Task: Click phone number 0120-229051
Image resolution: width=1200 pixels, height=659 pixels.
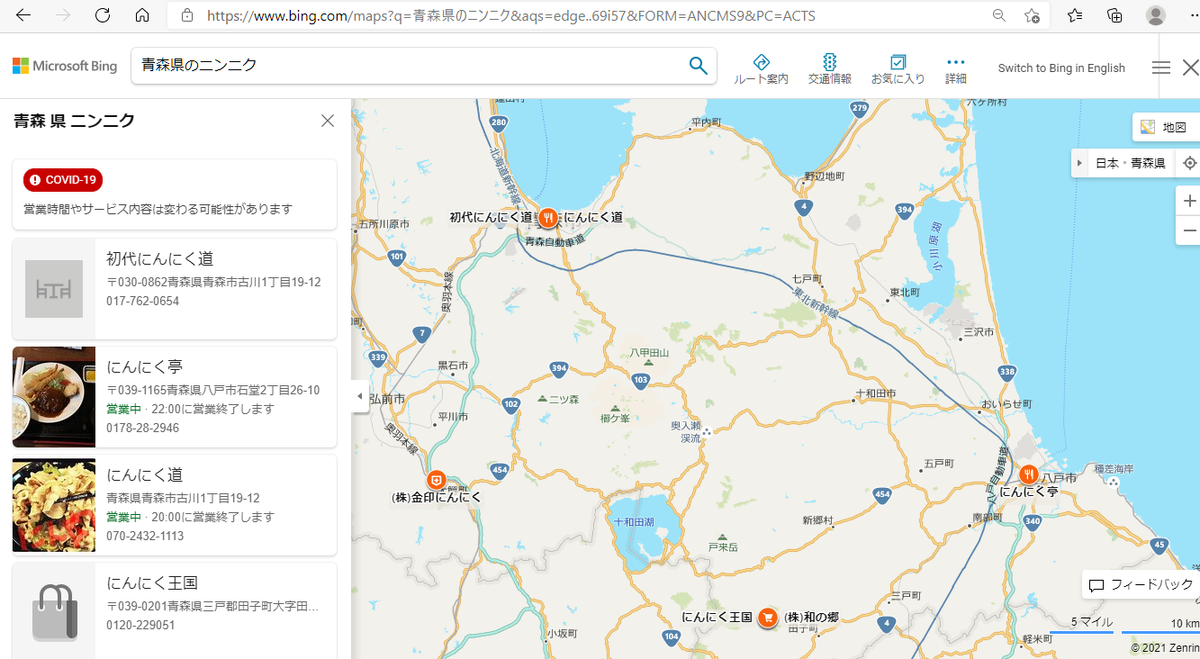Action: tap(141, 625)
